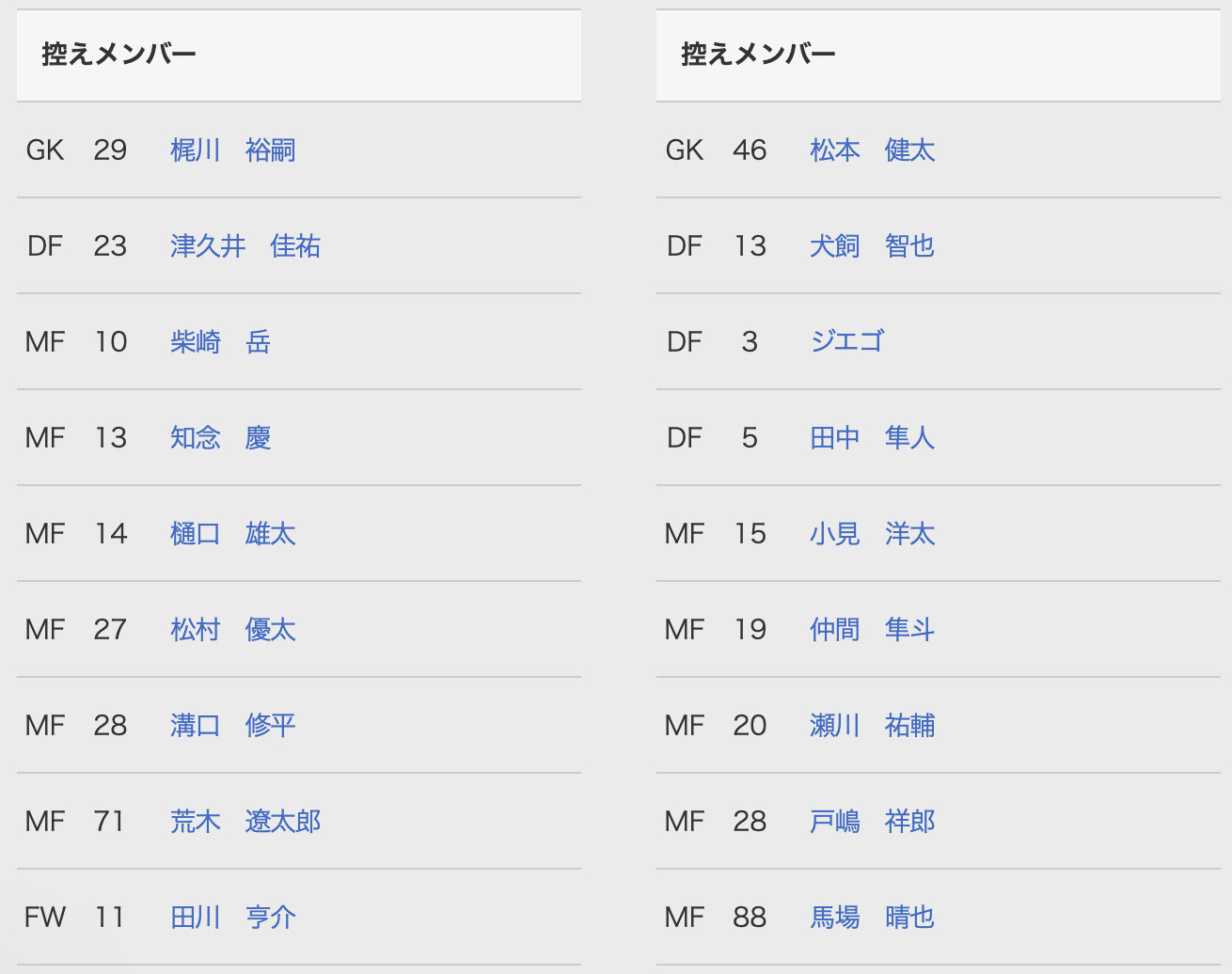Screen dimensions: 1232x974
Task: View player 犬飼 智也
Action: pyautogui.click(x=873, y=246)
